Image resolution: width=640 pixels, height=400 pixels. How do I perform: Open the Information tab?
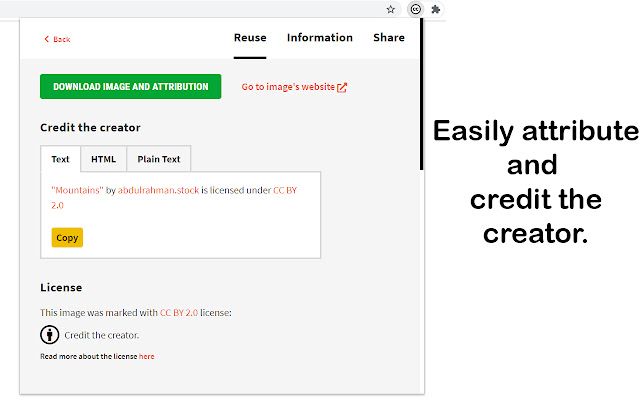pos(320,38)
